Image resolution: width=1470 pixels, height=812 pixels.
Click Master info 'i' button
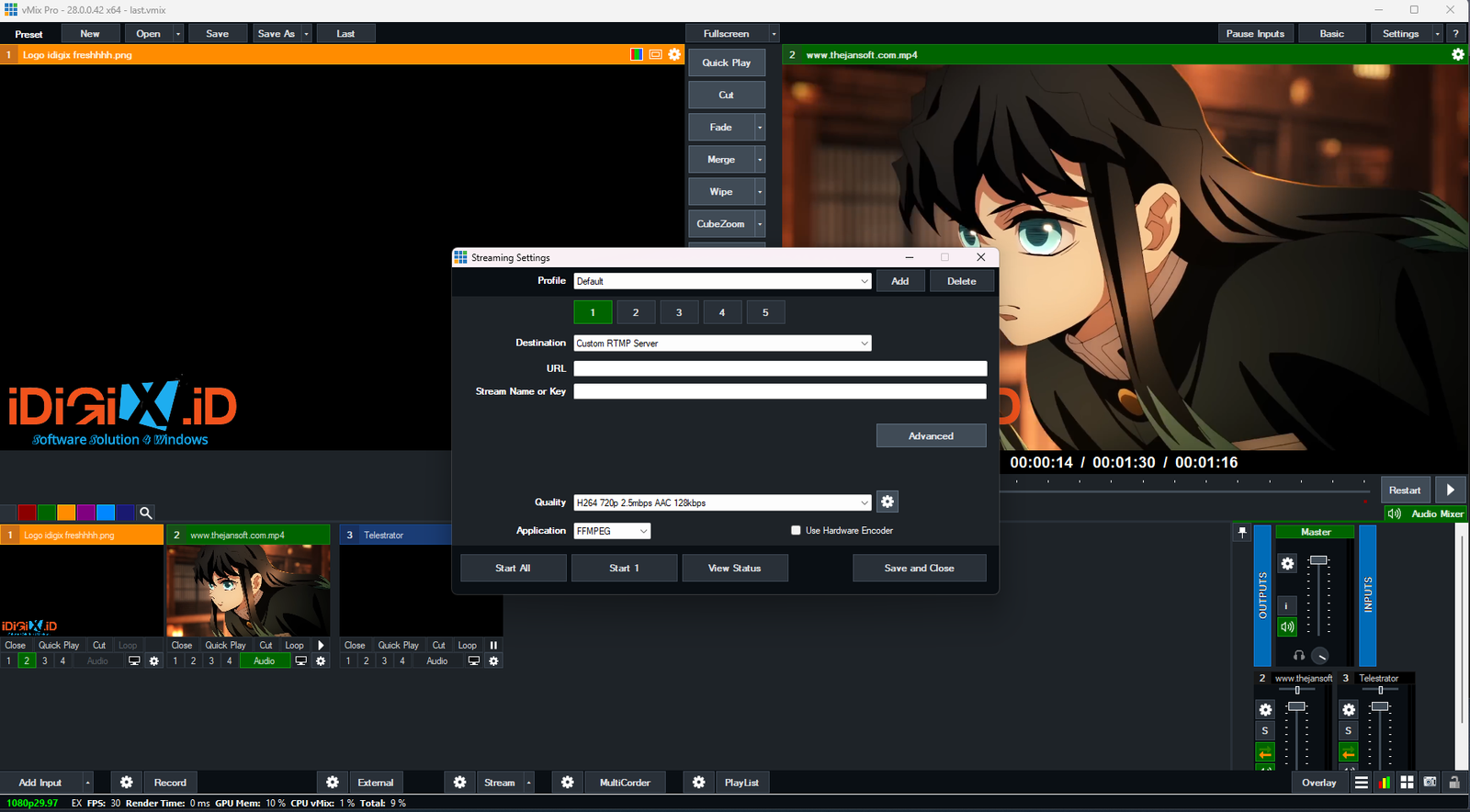[x=1286, y=605]
